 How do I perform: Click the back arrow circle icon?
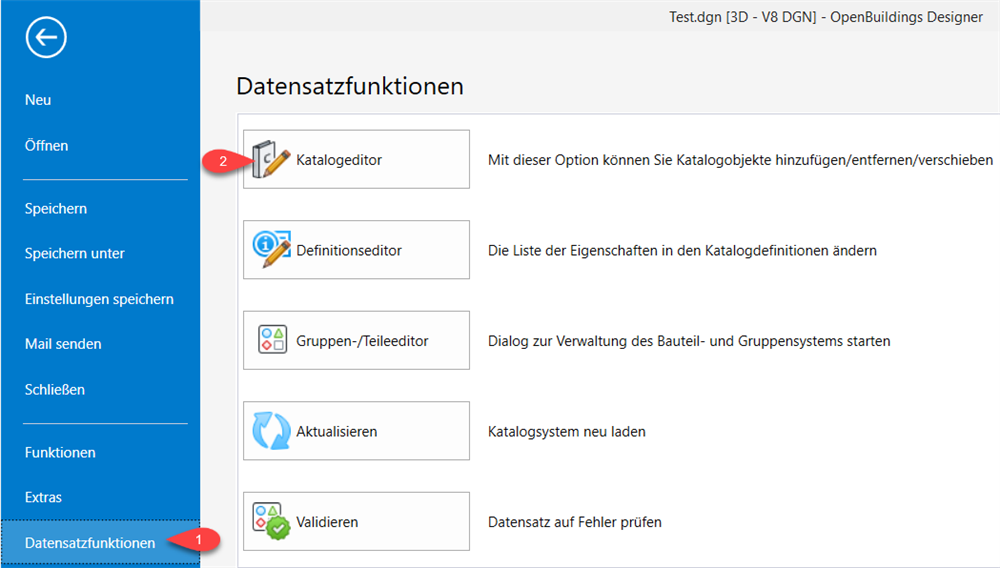[46, 38]
